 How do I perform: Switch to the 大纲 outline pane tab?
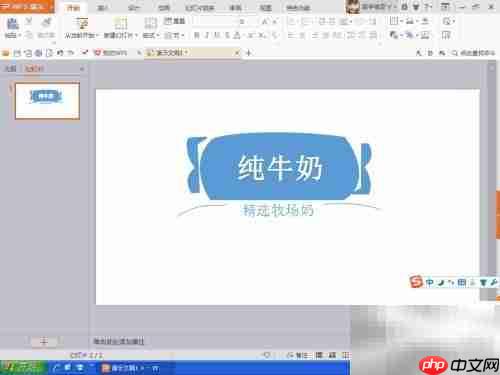pos(10,69)
